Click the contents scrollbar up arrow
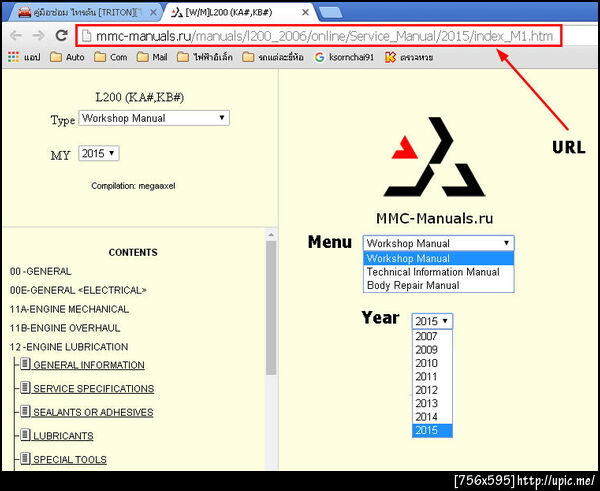 click(271, 235)
